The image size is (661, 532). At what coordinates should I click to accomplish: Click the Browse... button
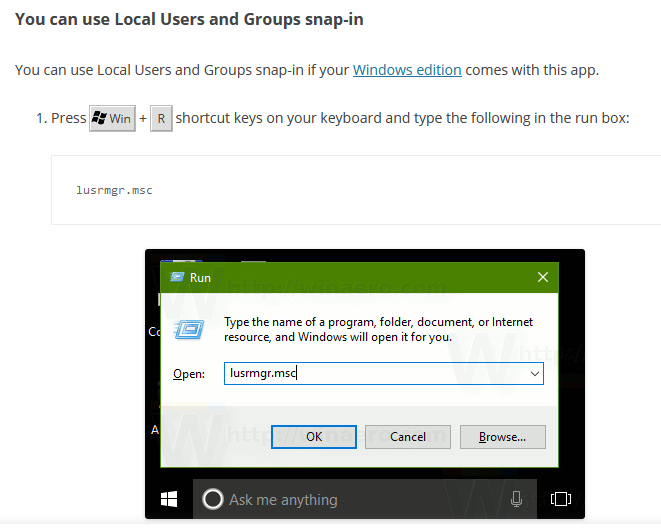502,437
